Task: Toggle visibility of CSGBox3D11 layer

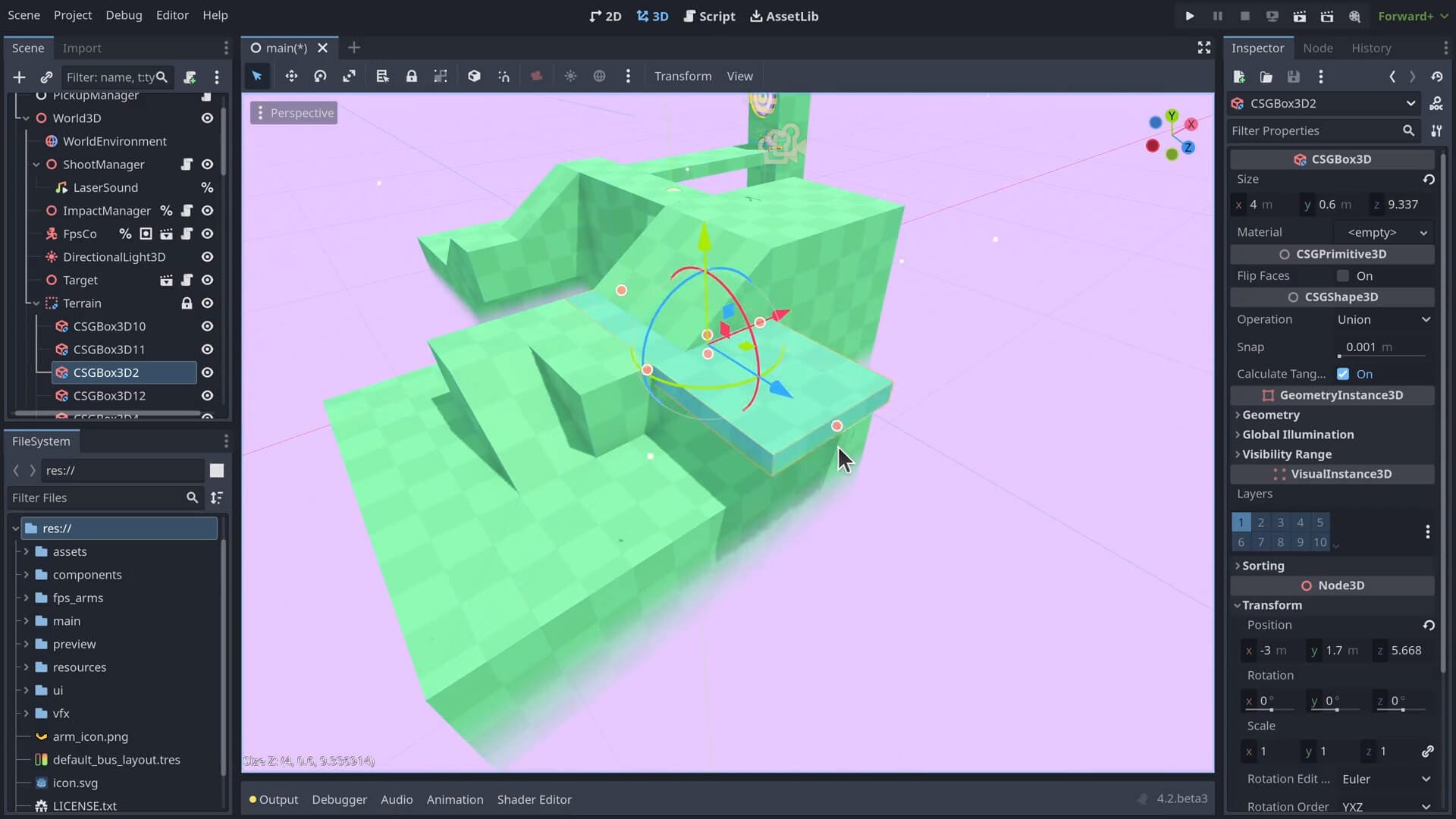Action: click(206, 349)
